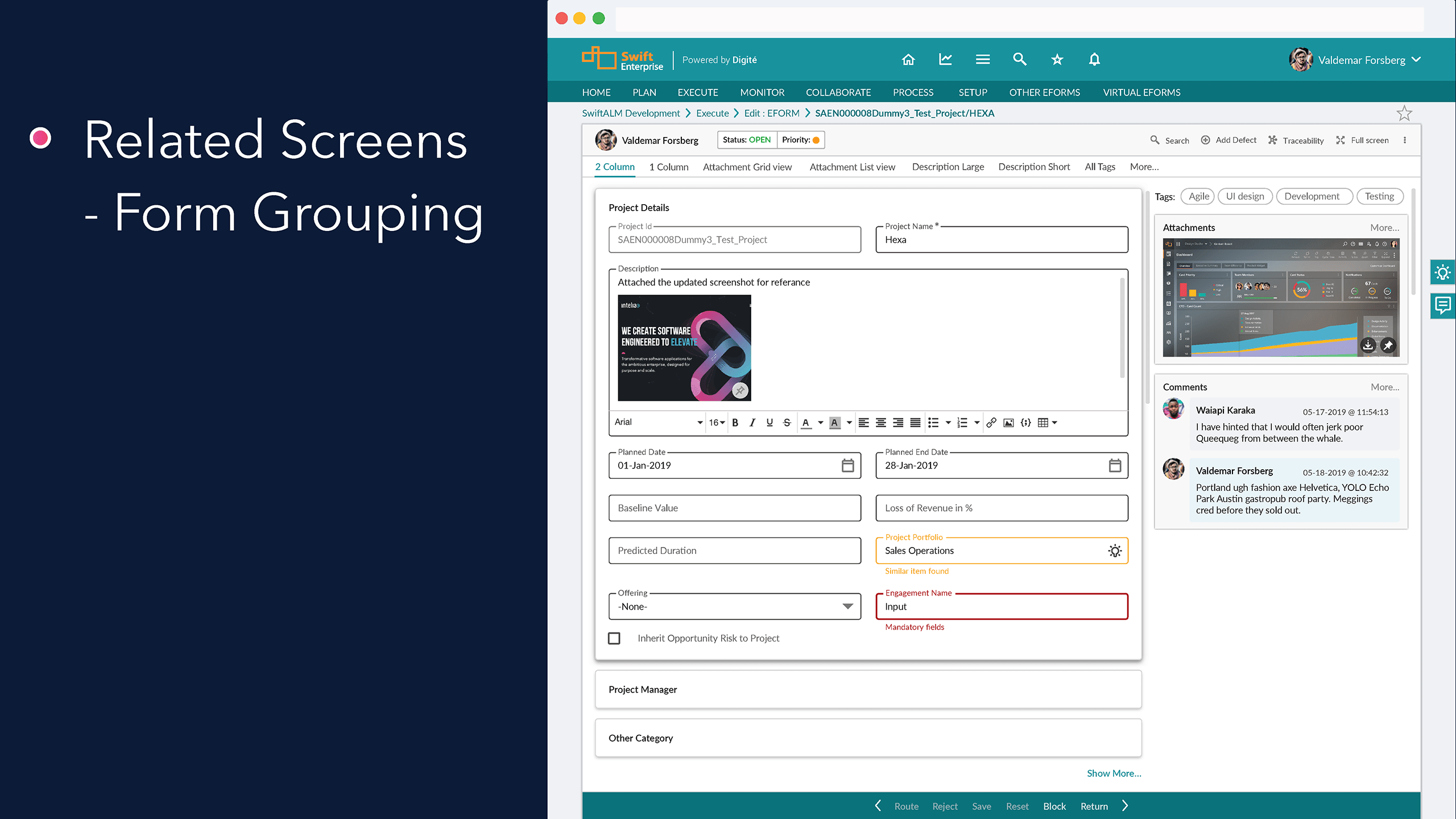This screenshot has height=819, width=1456.
Task: Switch to 1 Column tab
Action: click(x=669, y=167)
